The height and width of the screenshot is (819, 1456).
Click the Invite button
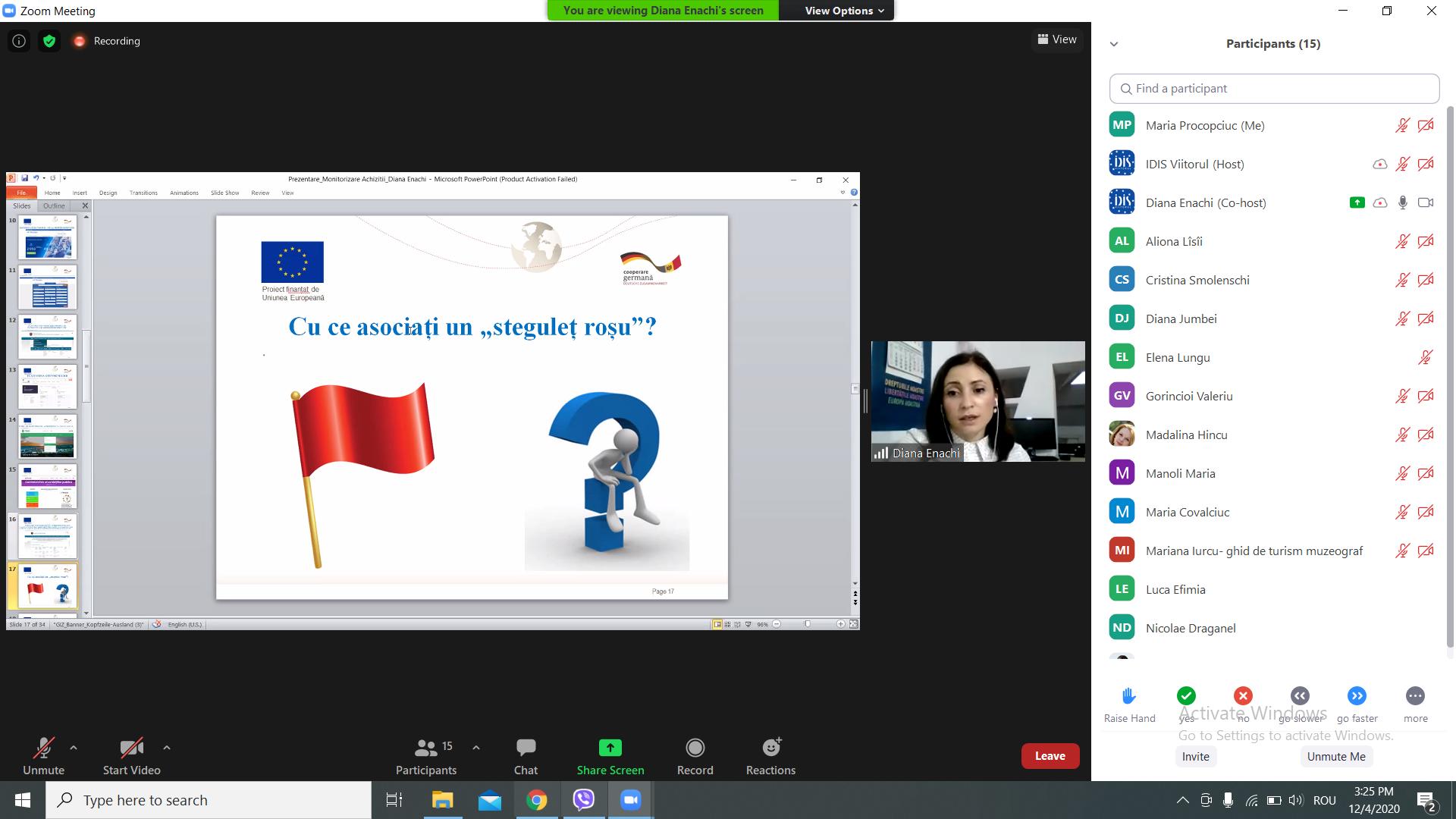[1196, 757]
